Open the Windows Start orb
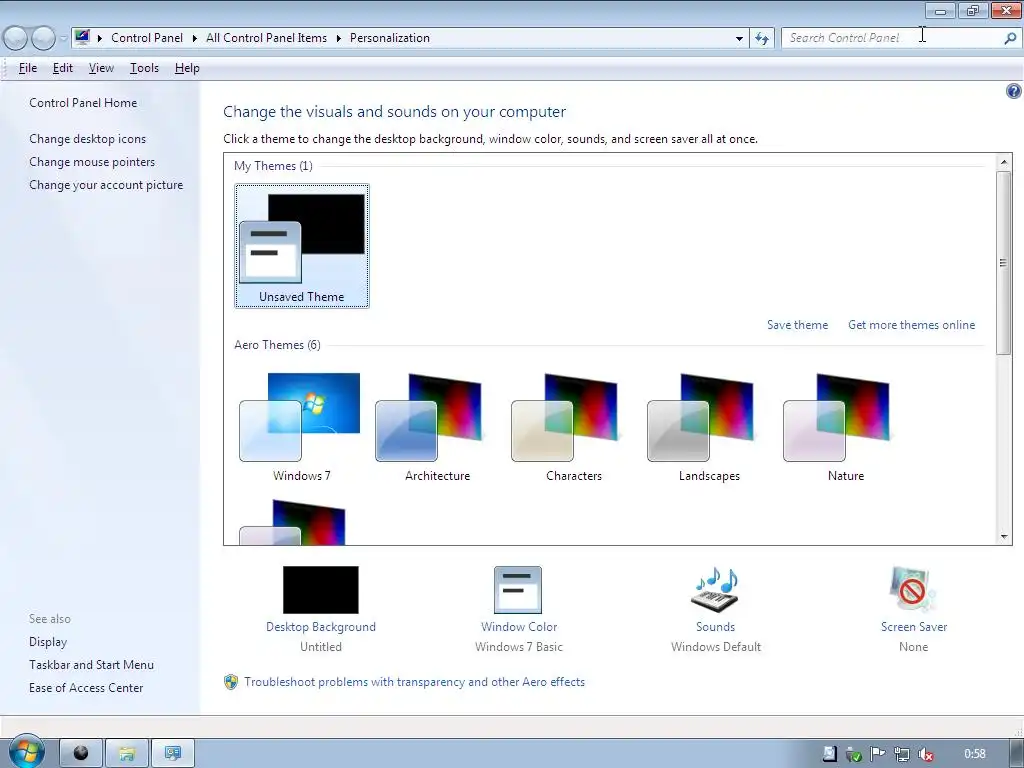Viewport: 1024px width, 768px height. [25, 752]
